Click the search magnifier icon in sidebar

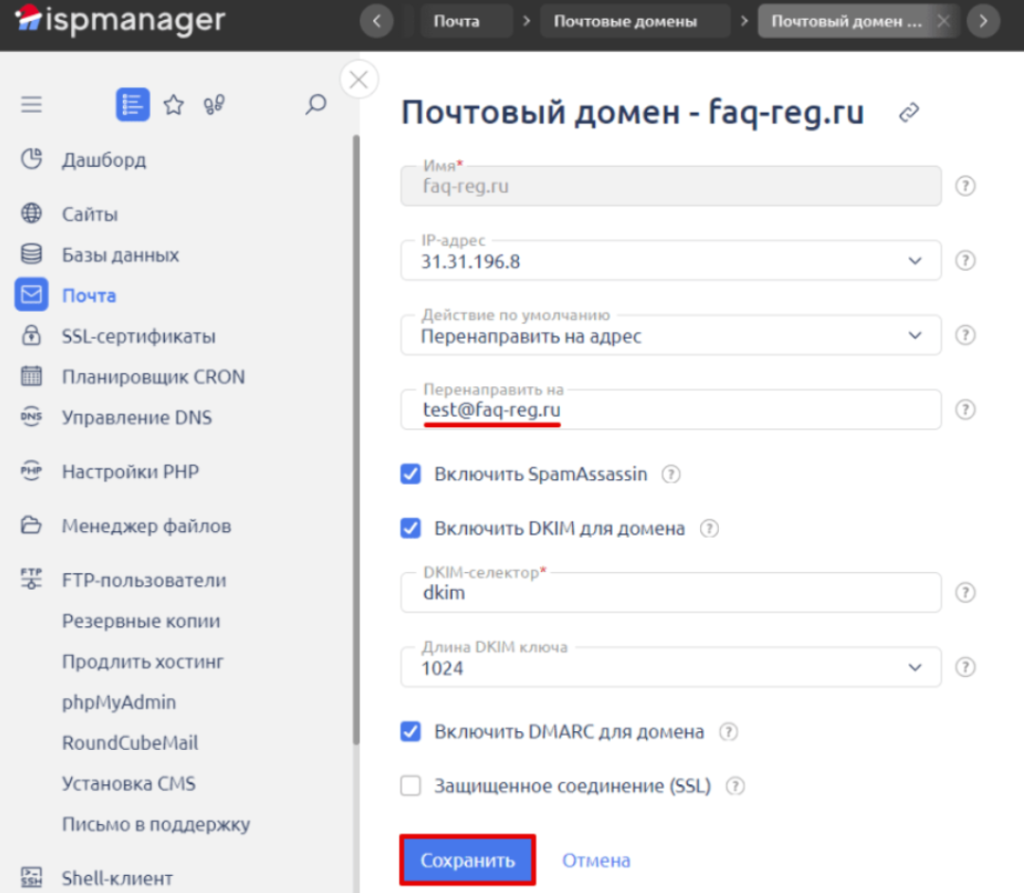(316, 104)
